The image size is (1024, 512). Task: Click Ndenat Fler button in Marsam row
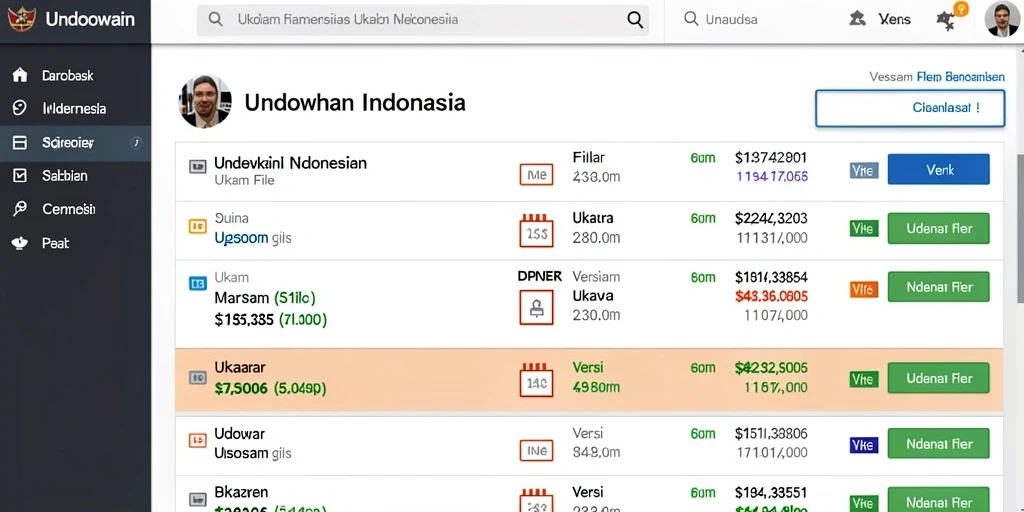point(938,287)
